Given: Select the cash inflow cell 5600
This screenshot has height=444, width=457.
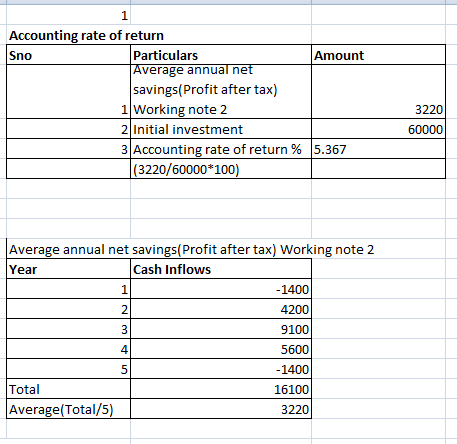Looking at the screenshot, I should click(x=221, y=349).
